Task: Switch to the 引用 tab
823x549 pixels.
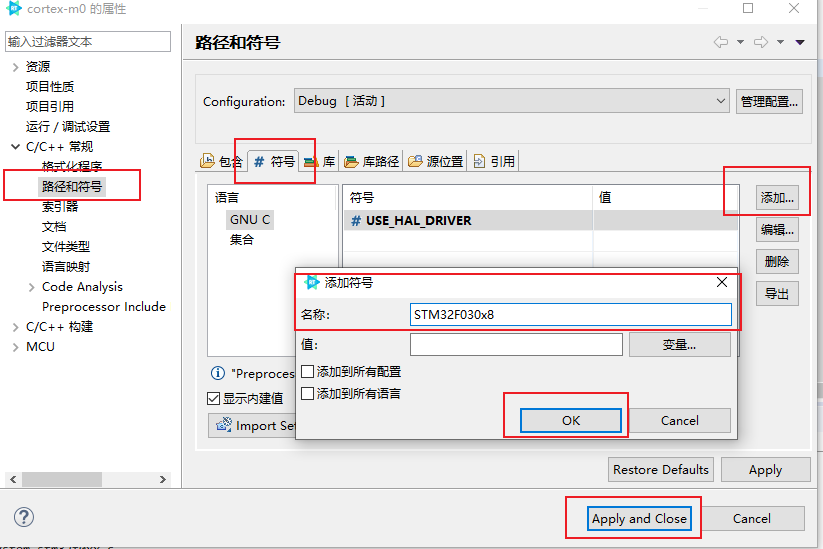Action: click(494, 161)
